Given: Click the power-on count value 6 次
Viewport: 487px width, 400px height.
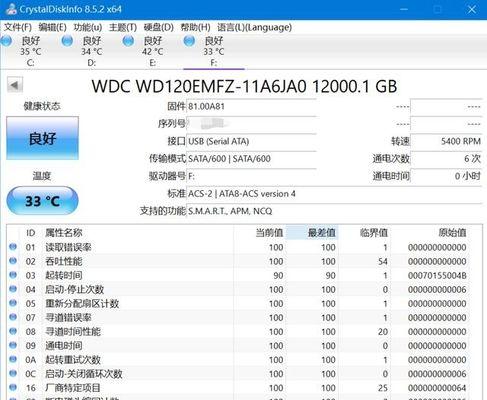Looking at the screenshot, I should [446, 159].
